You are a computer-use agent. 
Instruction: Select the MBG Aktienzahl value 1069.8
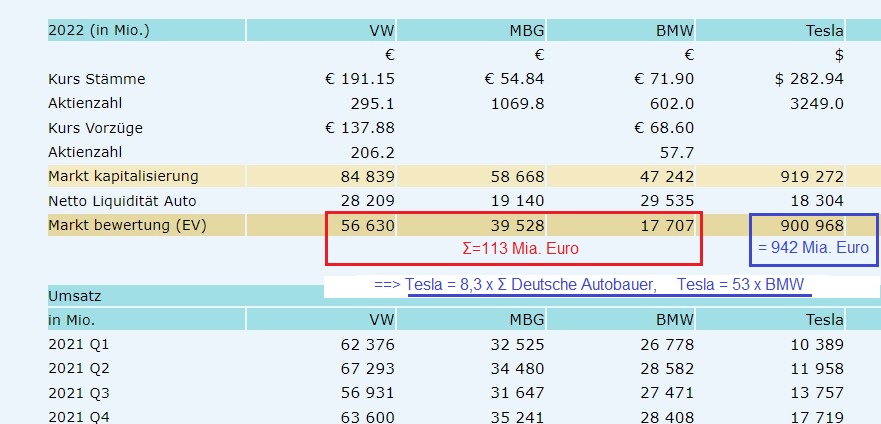click(x=517, y=103)
